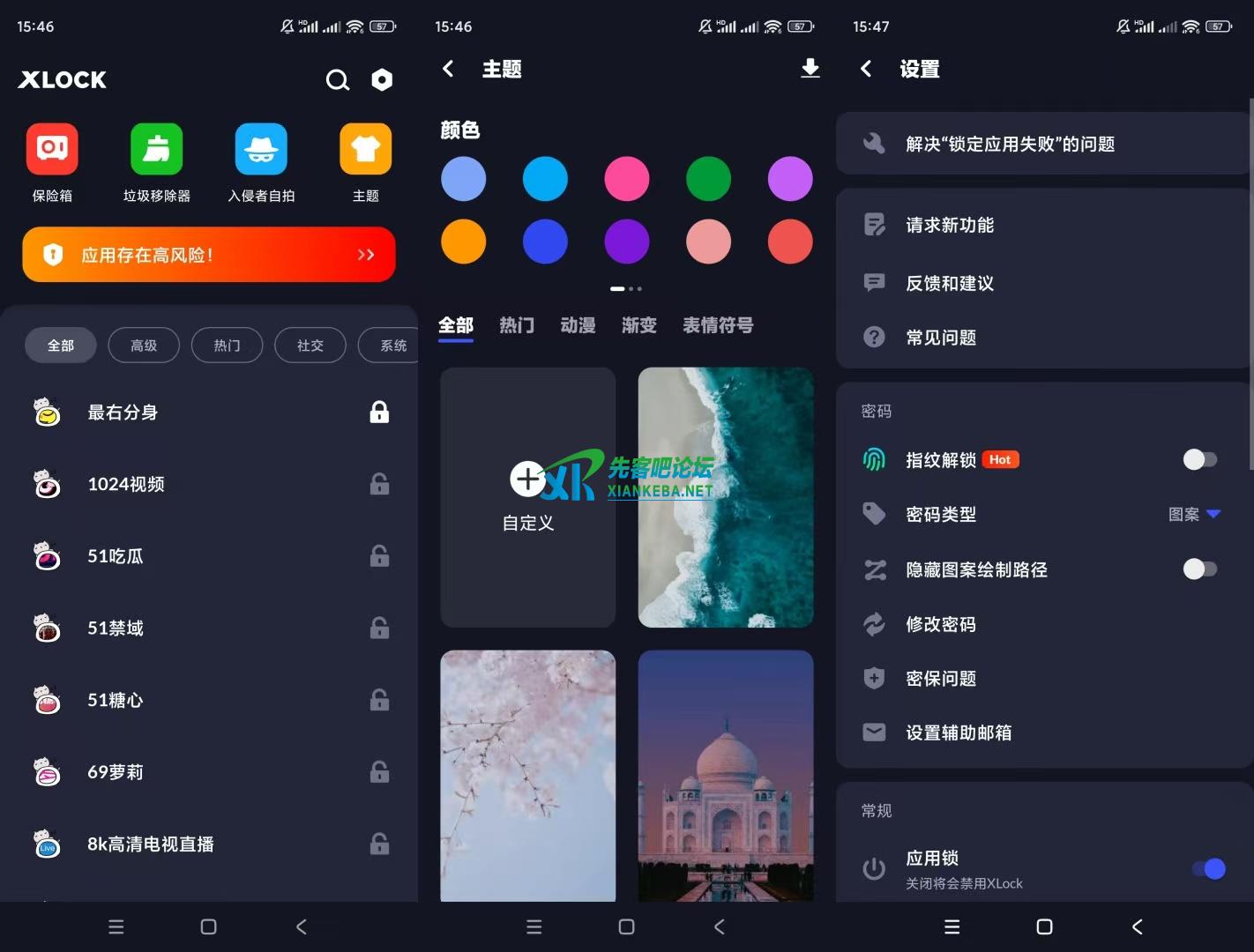1254x952 pixels.
Task: Click the search icon on XLOCK home
Action: [338, 79]
